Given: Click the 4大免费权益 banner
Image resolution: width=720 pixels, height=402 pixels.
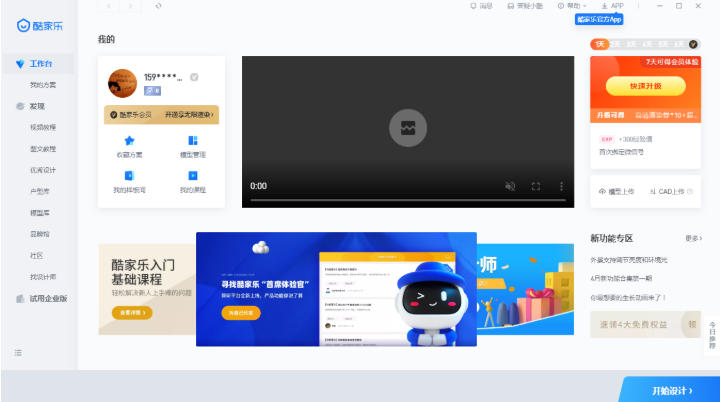Looking at the screenshot, I should [x=645, y=324].
